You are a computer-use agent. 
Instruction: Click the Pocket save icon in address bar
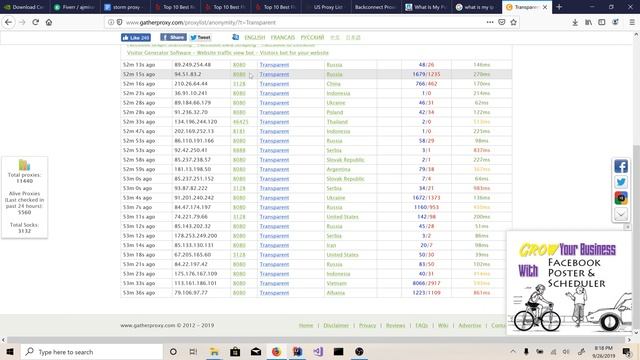[502, 22]
